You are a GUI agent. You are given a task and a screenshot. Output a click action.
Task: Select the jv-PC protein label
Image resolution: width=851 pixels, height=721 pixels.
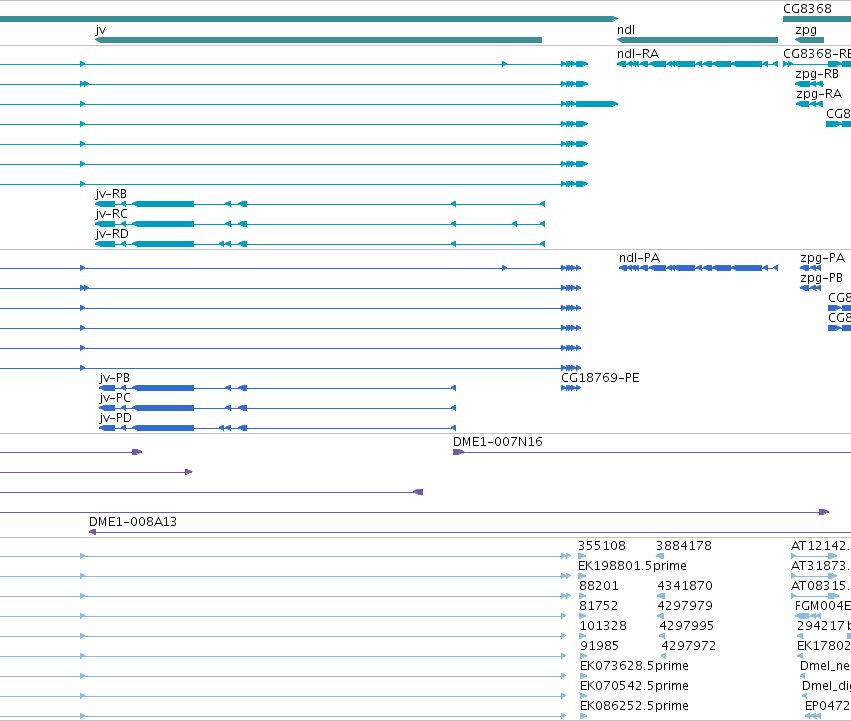click(x=115, y=398)
